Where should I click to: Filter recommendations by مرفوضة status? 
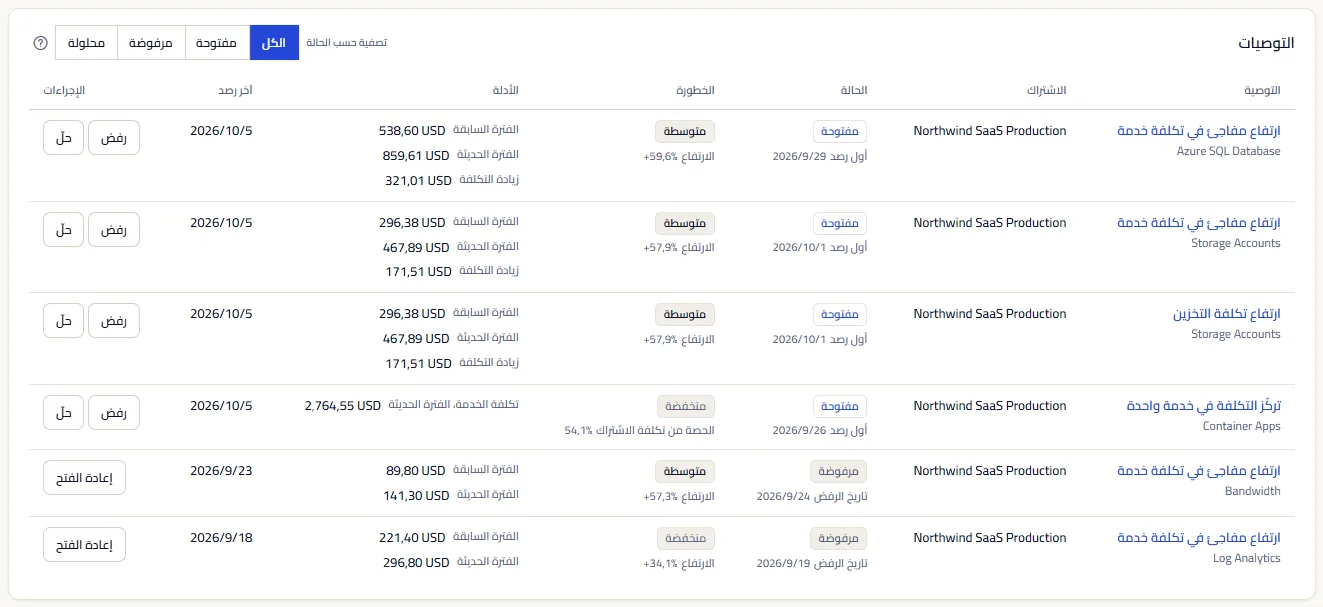coord(151,43)
